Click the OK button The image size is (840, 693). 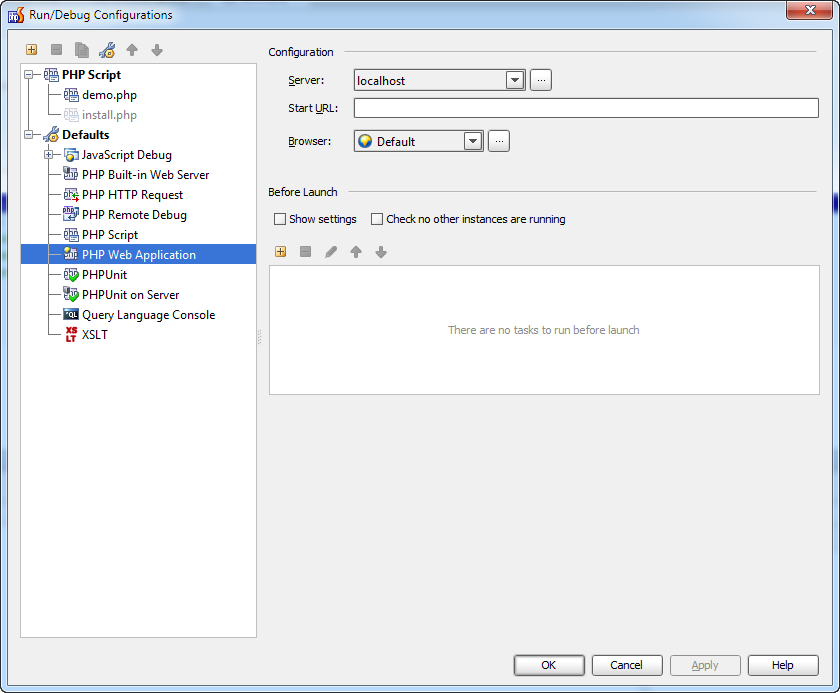tap(549, 665)
